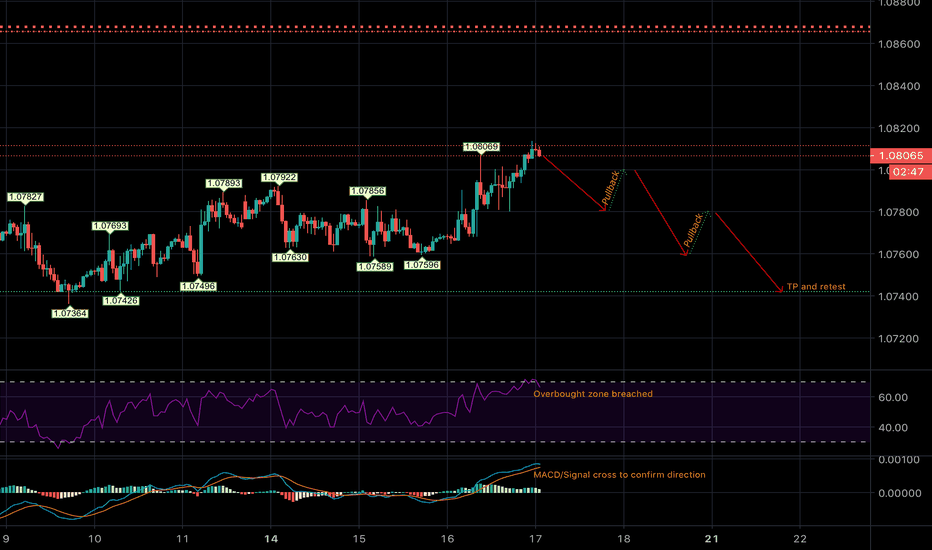Click the "Overbought zone breached" annotation
932x550 pixels.
[593, 394]
